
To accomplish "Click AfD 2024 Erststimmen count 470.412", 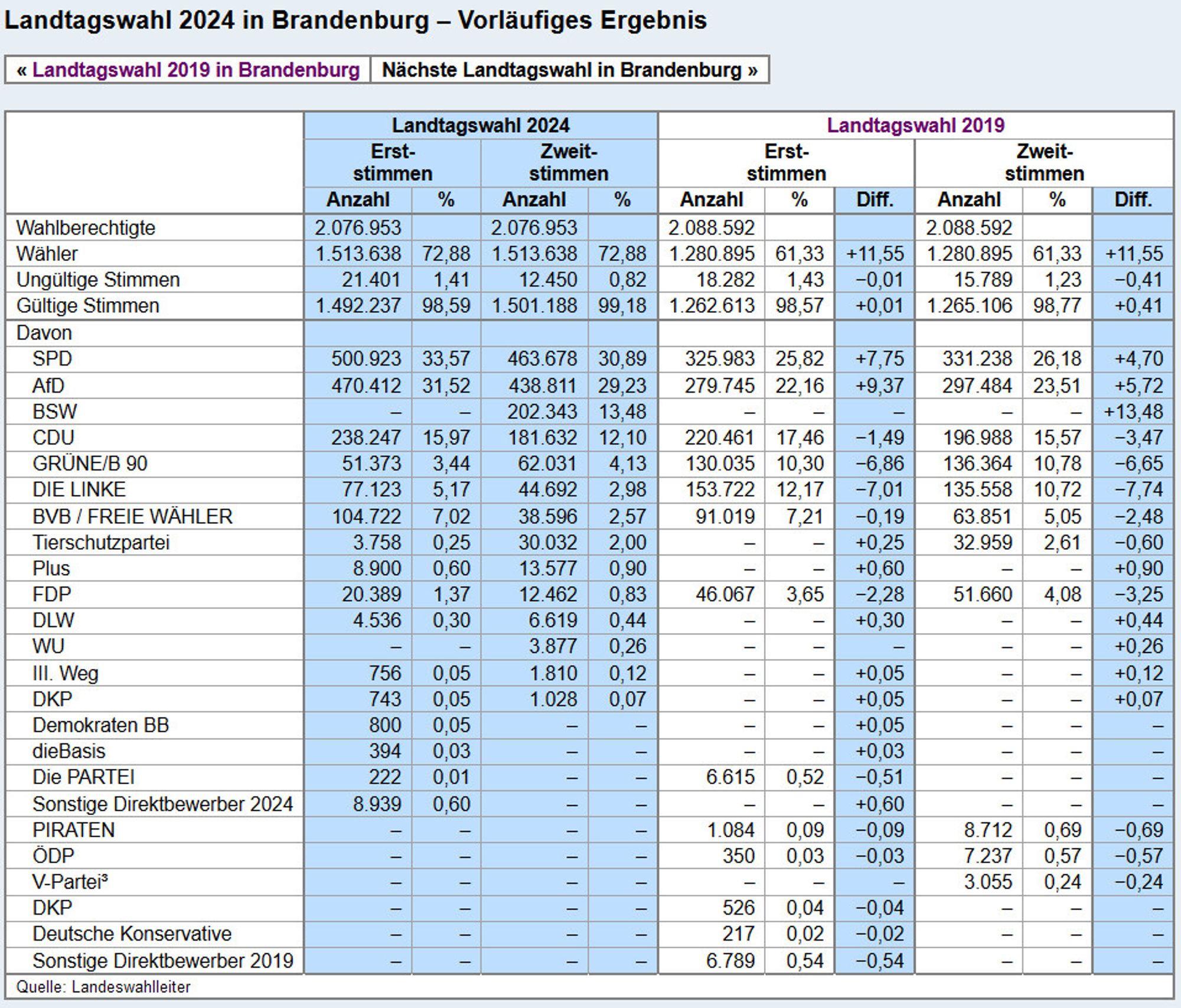I will point(366,385).
